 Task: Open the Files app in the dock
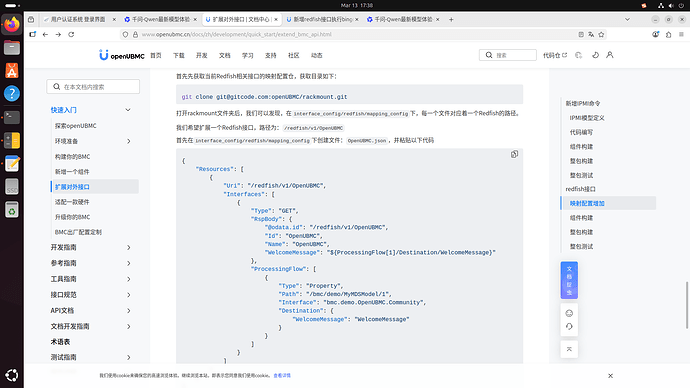coord(12,47)
